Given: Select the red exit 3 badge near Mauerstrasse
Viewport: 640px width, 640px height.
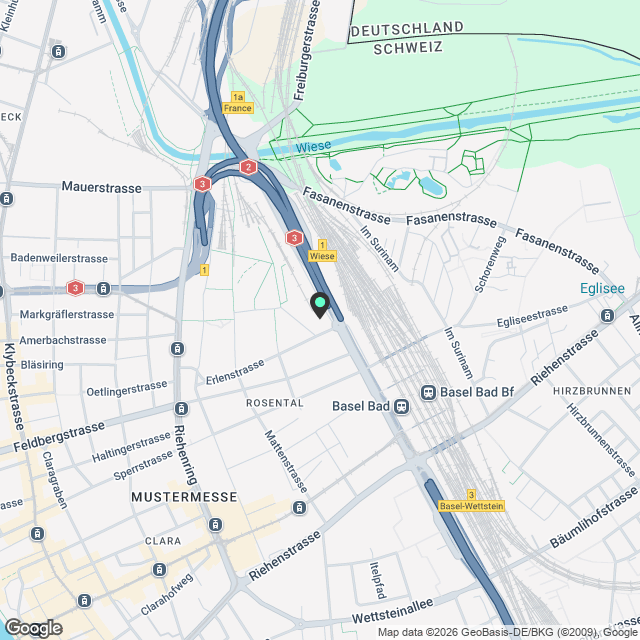Looking at the screenshot, I should (202, 184).
